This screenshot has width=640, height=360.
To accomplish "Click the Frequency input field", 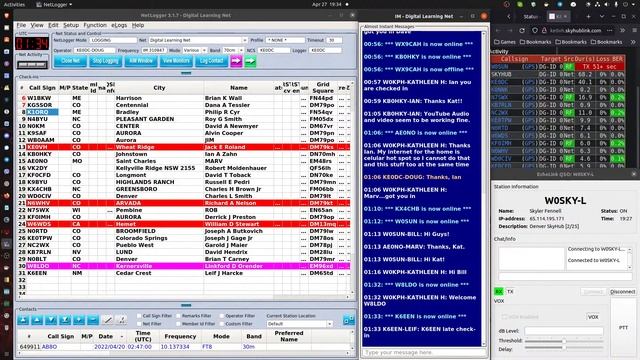I will [x=154, y=50].
